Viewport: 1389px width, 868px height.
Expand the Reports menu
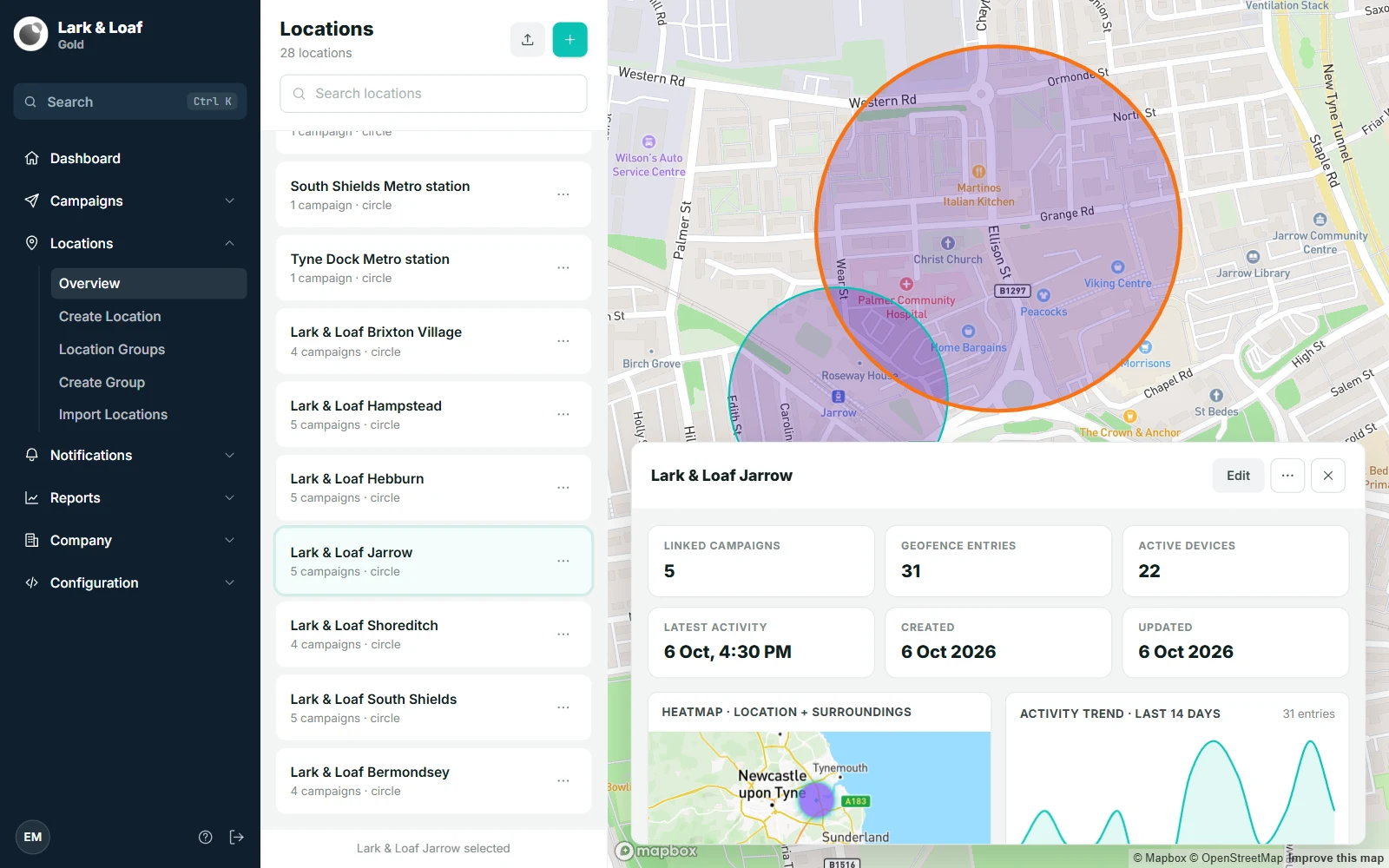point(130,497)
